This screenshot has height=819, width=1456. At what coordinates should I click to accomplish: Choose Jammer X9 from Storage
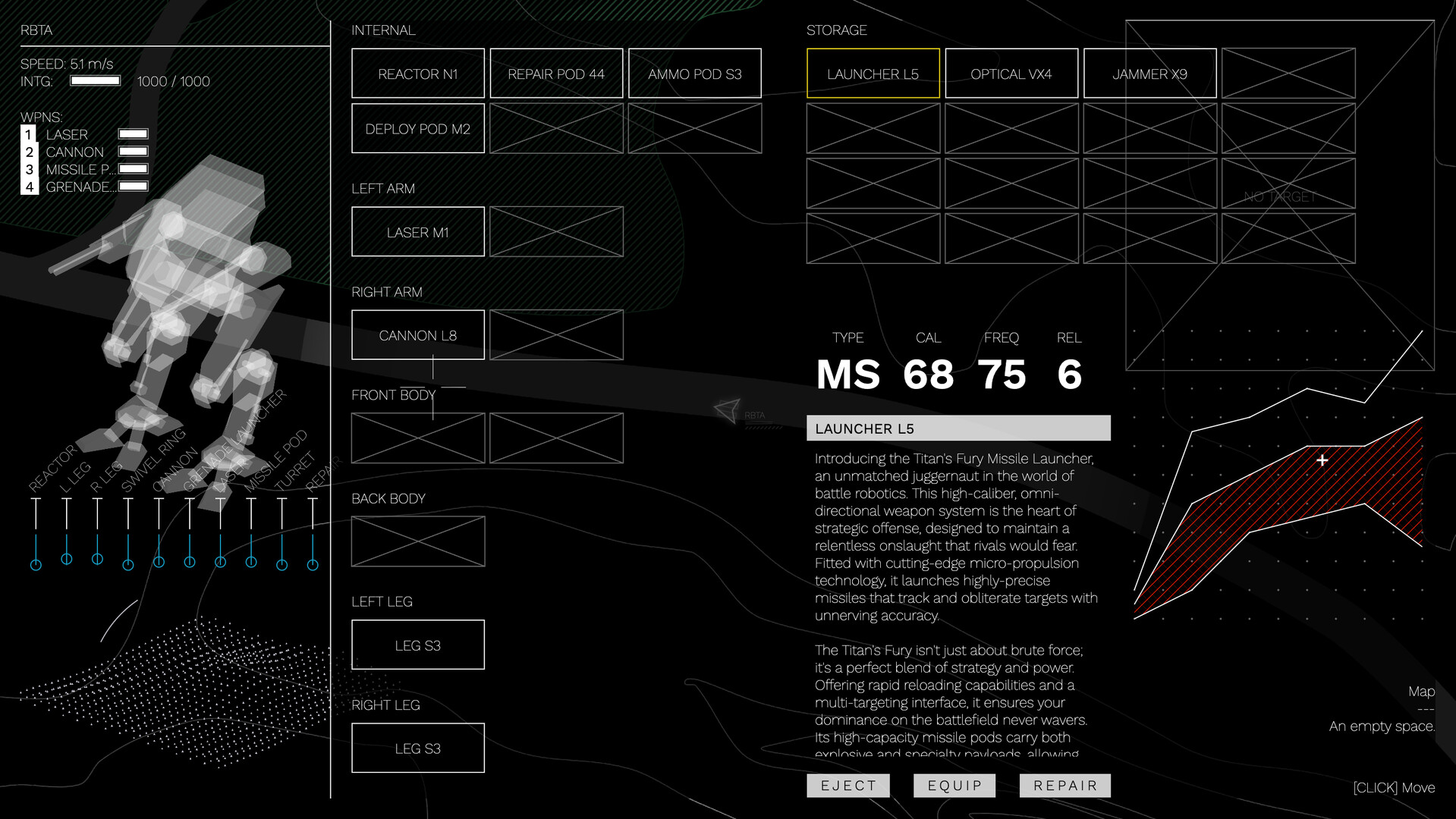point(1149,74)
